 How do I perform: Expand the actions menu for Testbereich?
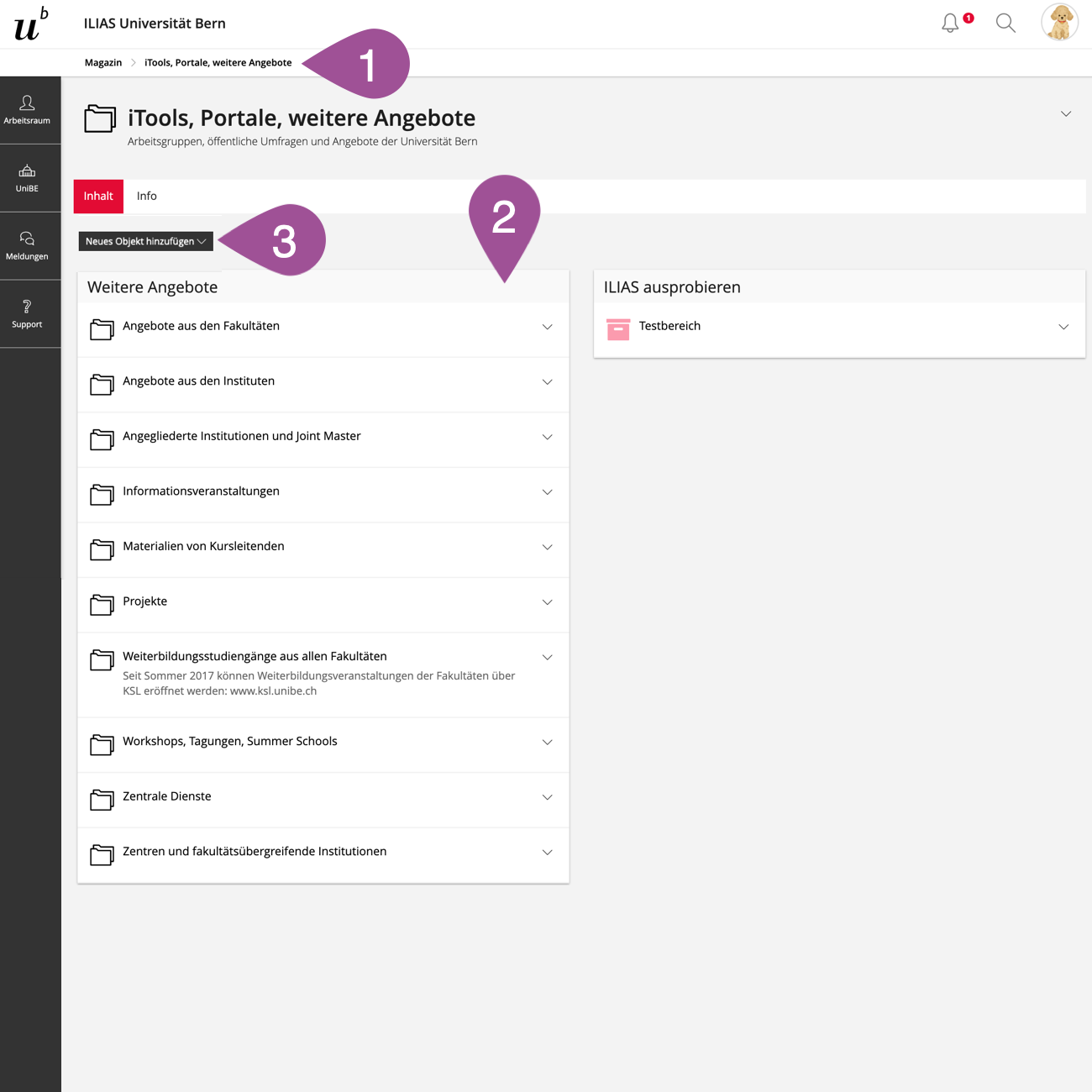coord(1063,328)
